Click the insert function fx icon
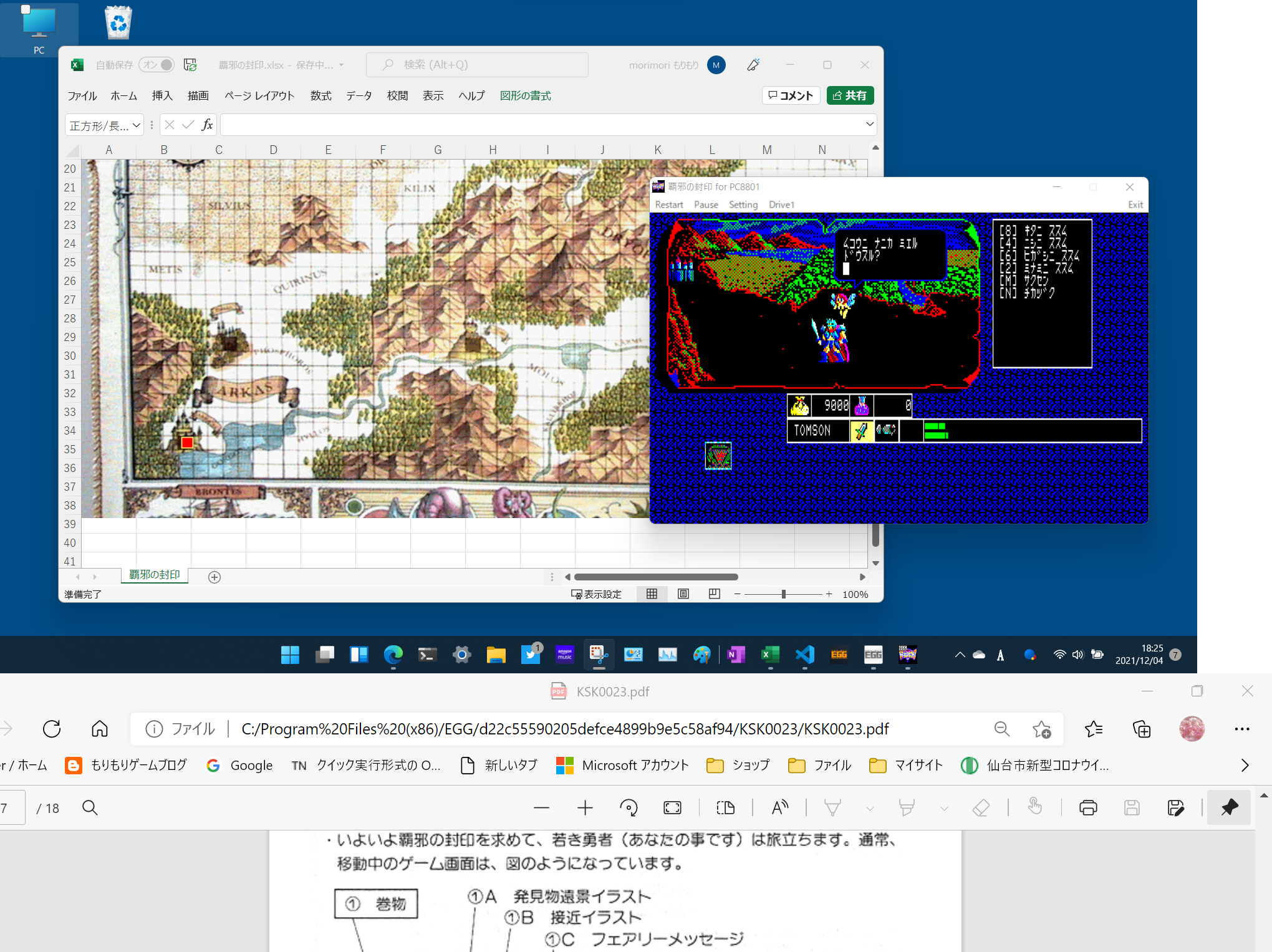Viewport: 1272px width, 952px height. [207, 125]
